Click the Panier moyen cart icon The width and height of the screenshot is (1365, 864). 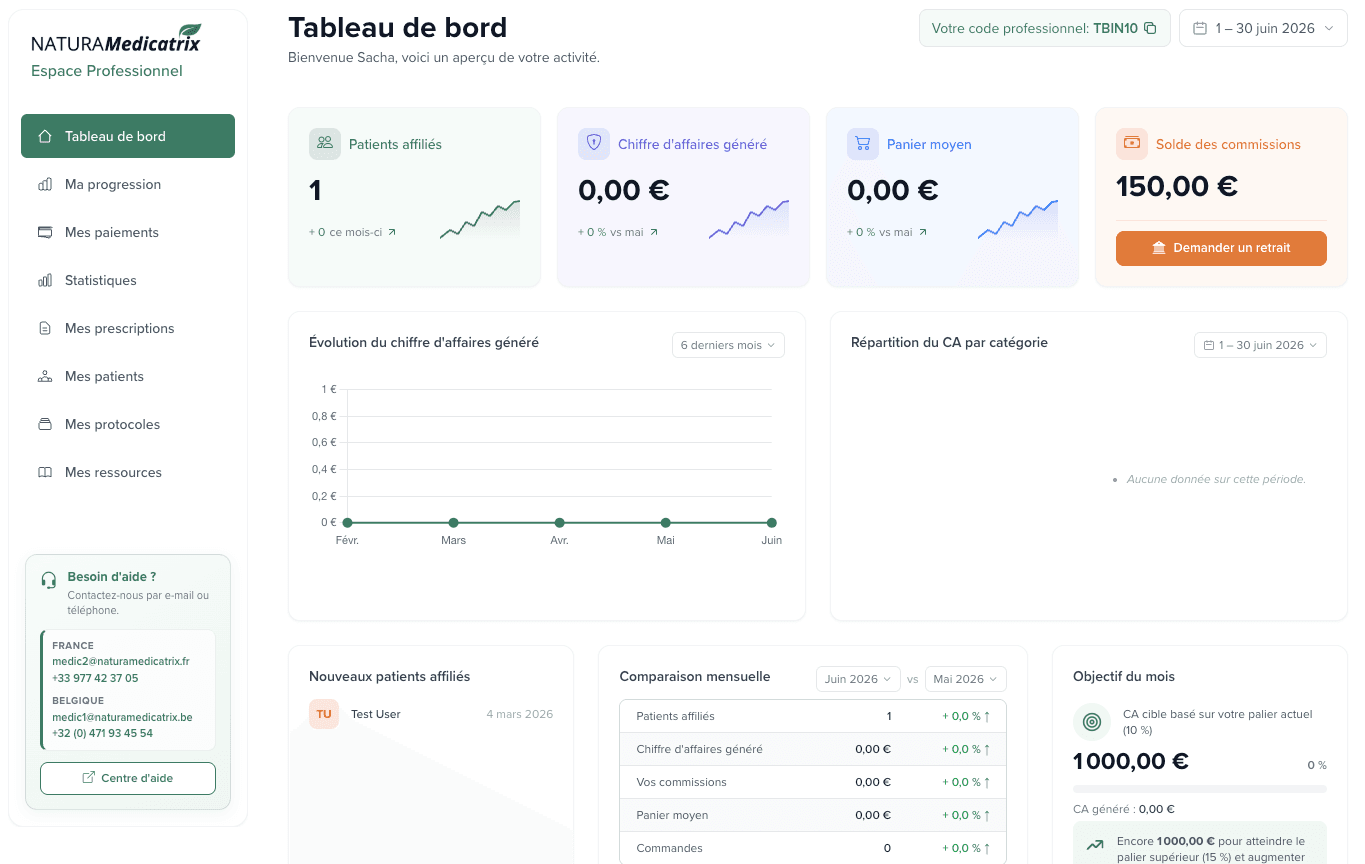coord(863,143)
